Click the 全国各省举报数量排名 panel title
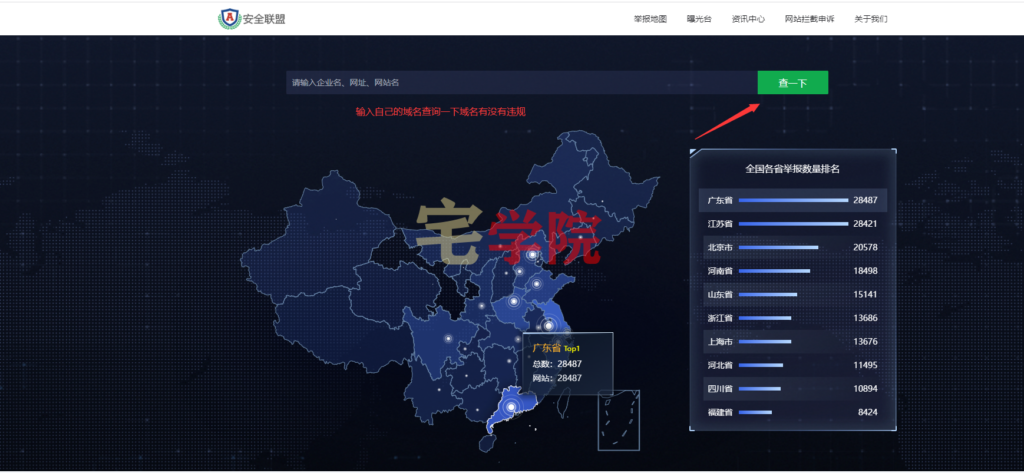1024x473 pixels. [793, 169]
